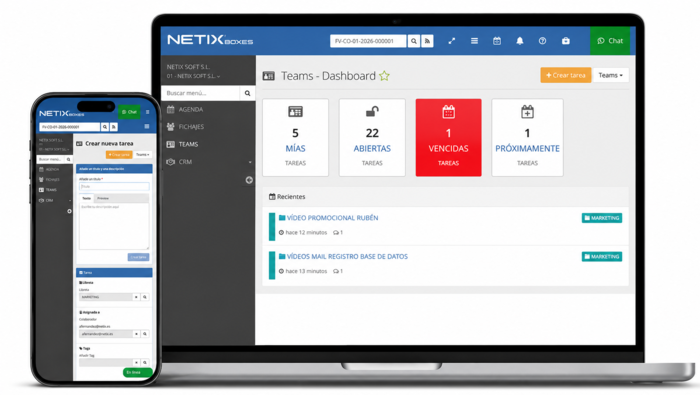Expand the CRM submenu arrow in laptop sidebar
Image resolution: width=700 pixels, height=395 pixels.
(x=250, y=162)
